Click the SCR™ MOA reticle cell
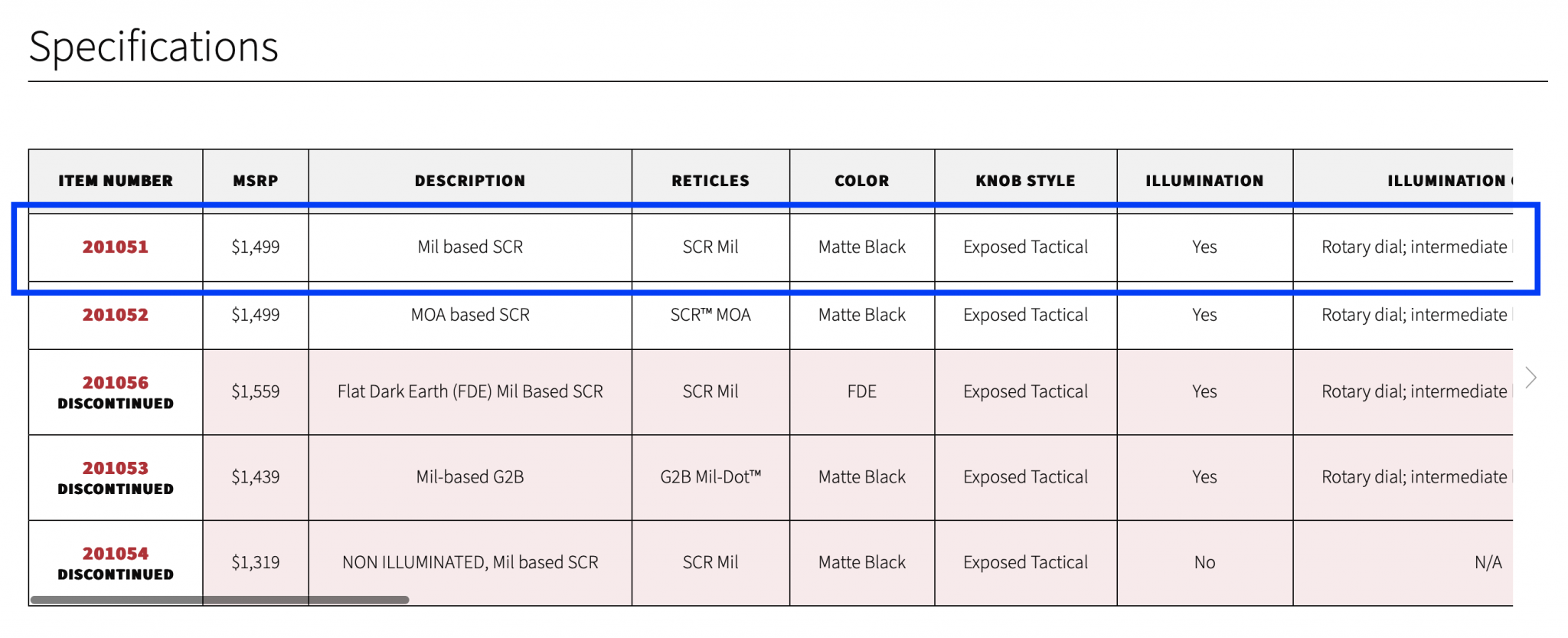The width and height of the screenshot is (1568, 638). point(710,315)
